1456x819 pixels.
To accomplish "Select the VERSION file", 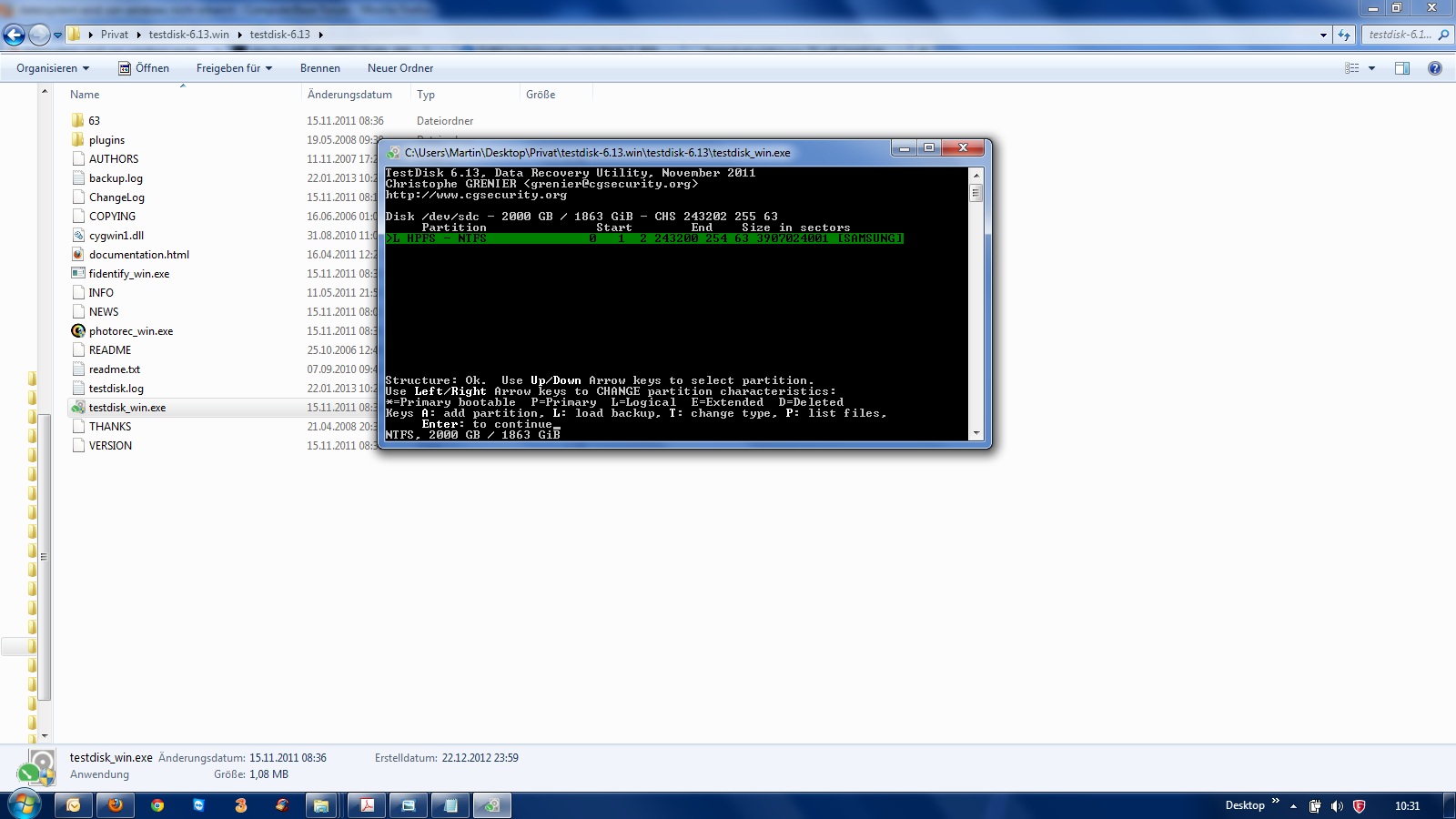I will (110, 446).
